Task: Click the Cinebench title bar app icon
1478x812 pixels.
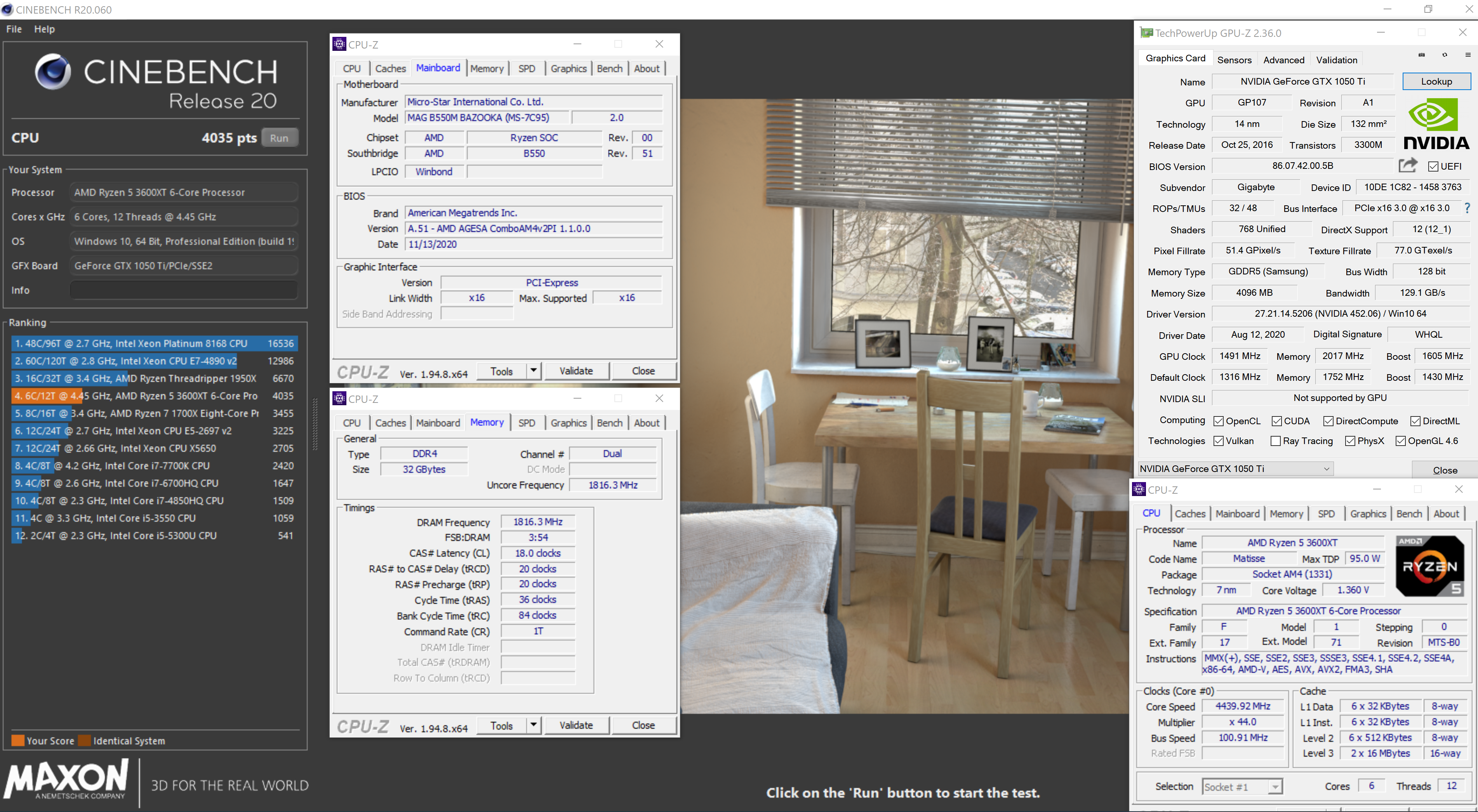Action: point(7,9)
